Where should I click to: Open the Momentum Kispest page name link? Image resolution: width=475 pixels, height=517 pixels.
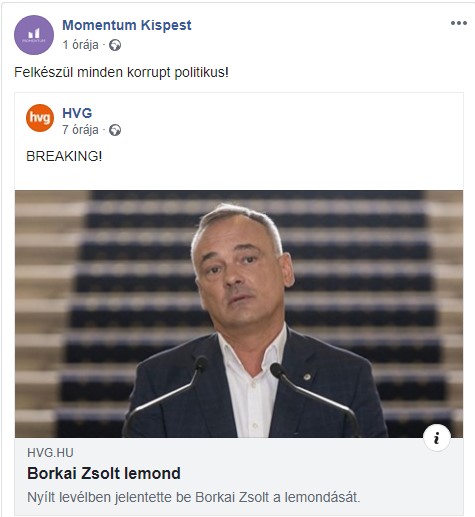(127, 25)
